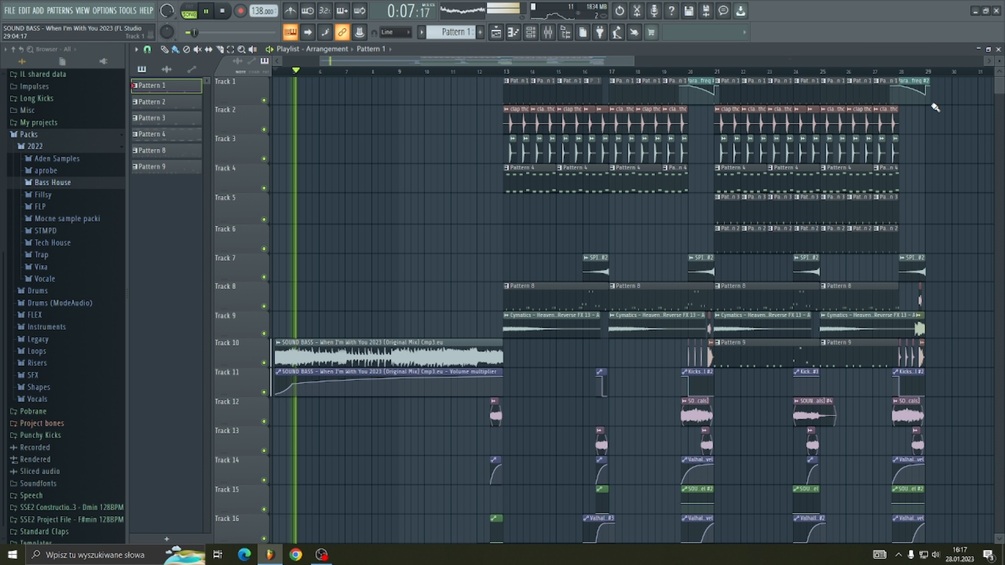The width and height of the screenshot is (1005, 565).
Task: Open audio editor scissors icon
Action: pos(636,11)
